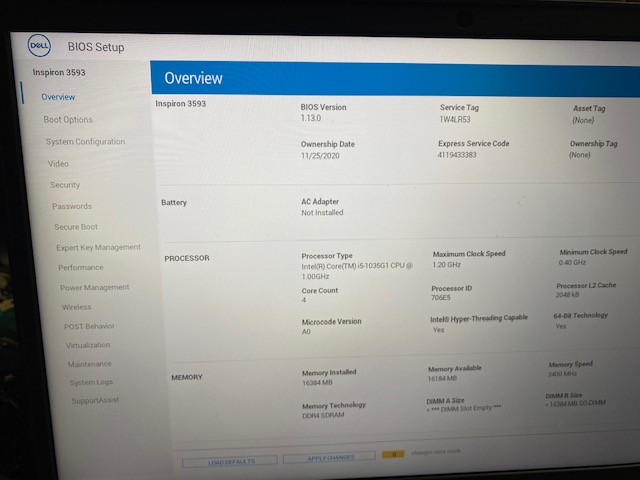The width and height of the screenshot is (640, 480).
Task: Open Security settings
Action: 65,185
